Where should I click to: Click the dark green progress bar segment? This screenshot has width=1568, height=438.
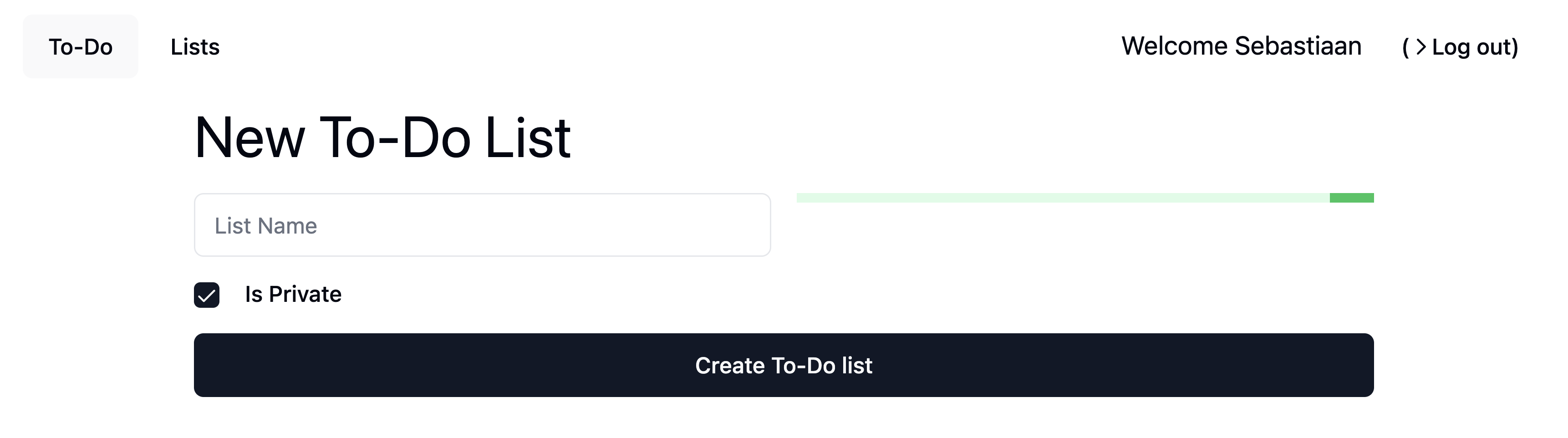tap(1351, 198)
